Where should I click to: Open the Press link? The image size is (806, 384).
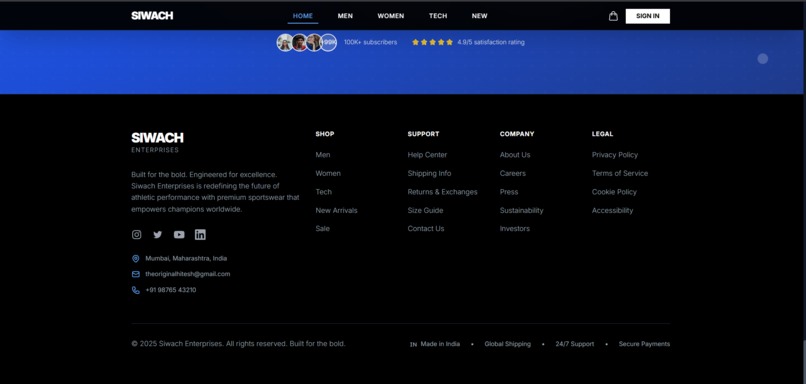pyautogui.click(x=509, y=192)
